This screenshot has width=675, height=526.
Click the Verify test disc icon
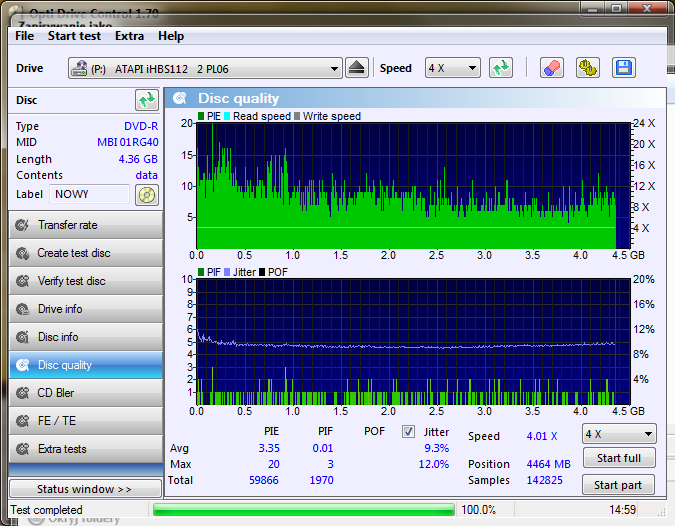coord(22,281)
